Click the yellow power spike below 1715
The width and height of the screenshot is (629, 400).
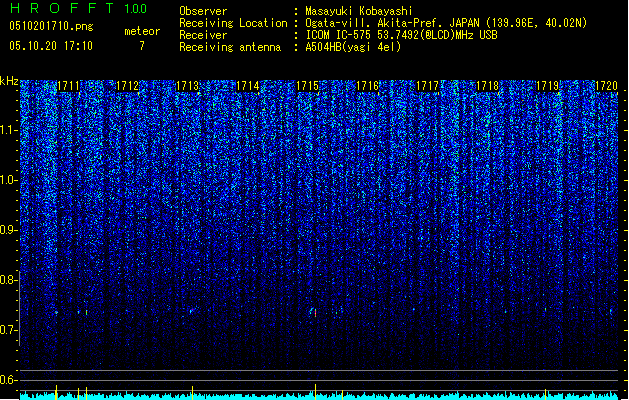315,391
